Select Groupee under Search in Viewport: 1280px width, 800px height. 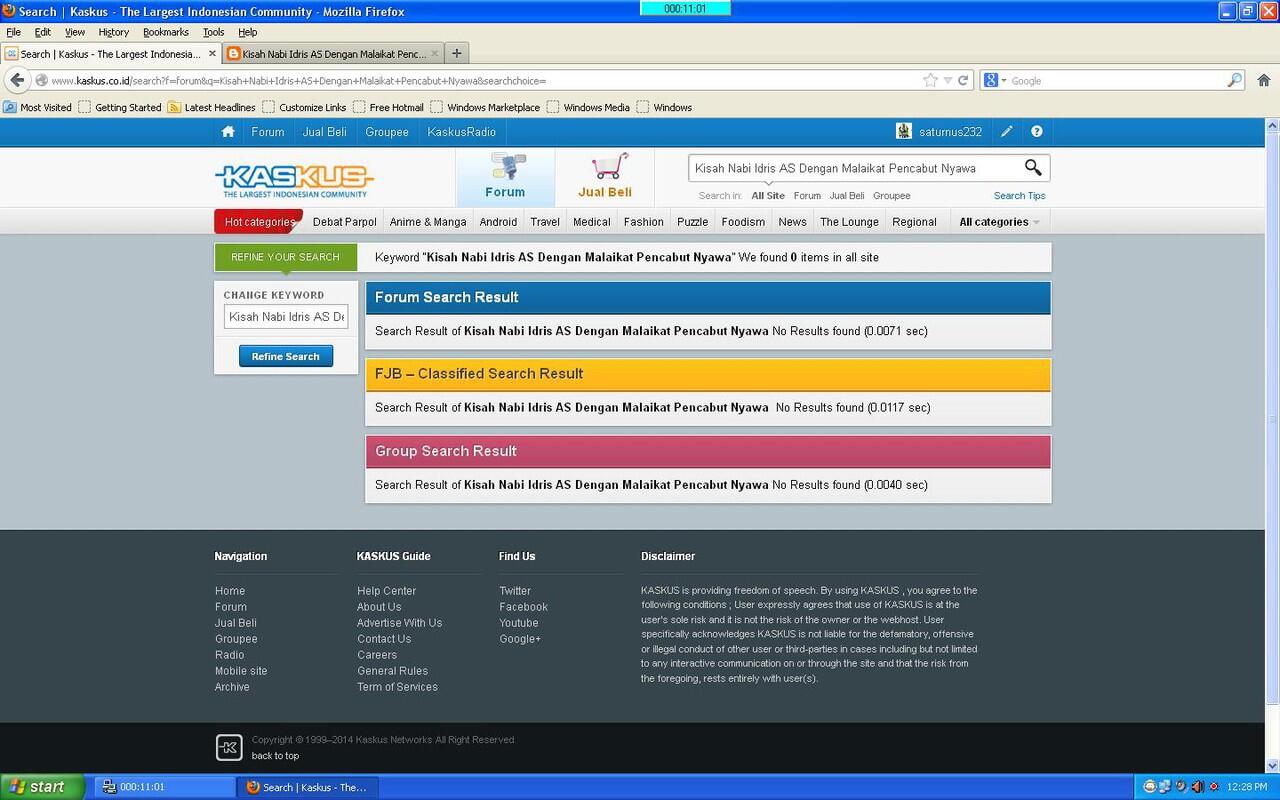click(x=891, y=196)
